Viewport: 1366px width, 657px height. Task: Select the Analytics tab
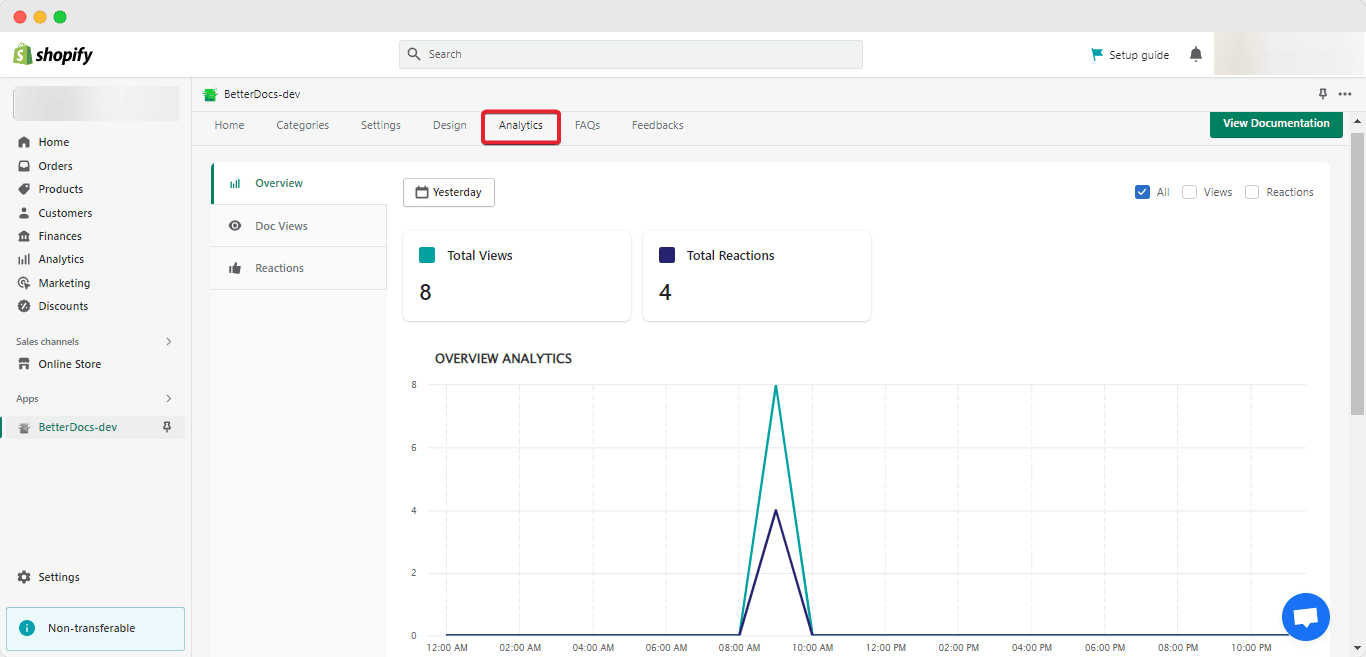pyautogui.click(x=521, y=126)
